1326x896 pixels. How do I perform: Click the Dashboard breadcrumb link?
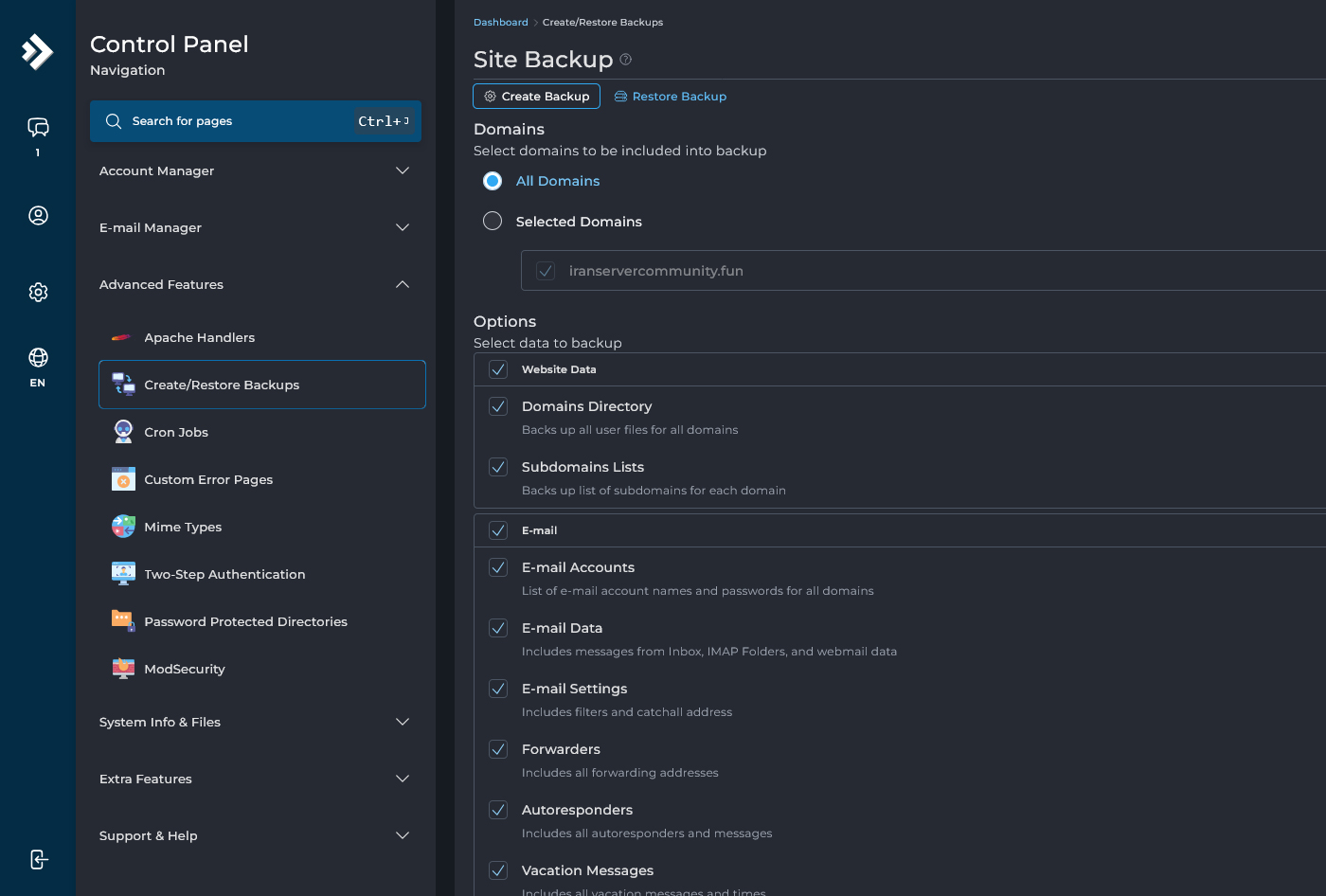(500, 23)
